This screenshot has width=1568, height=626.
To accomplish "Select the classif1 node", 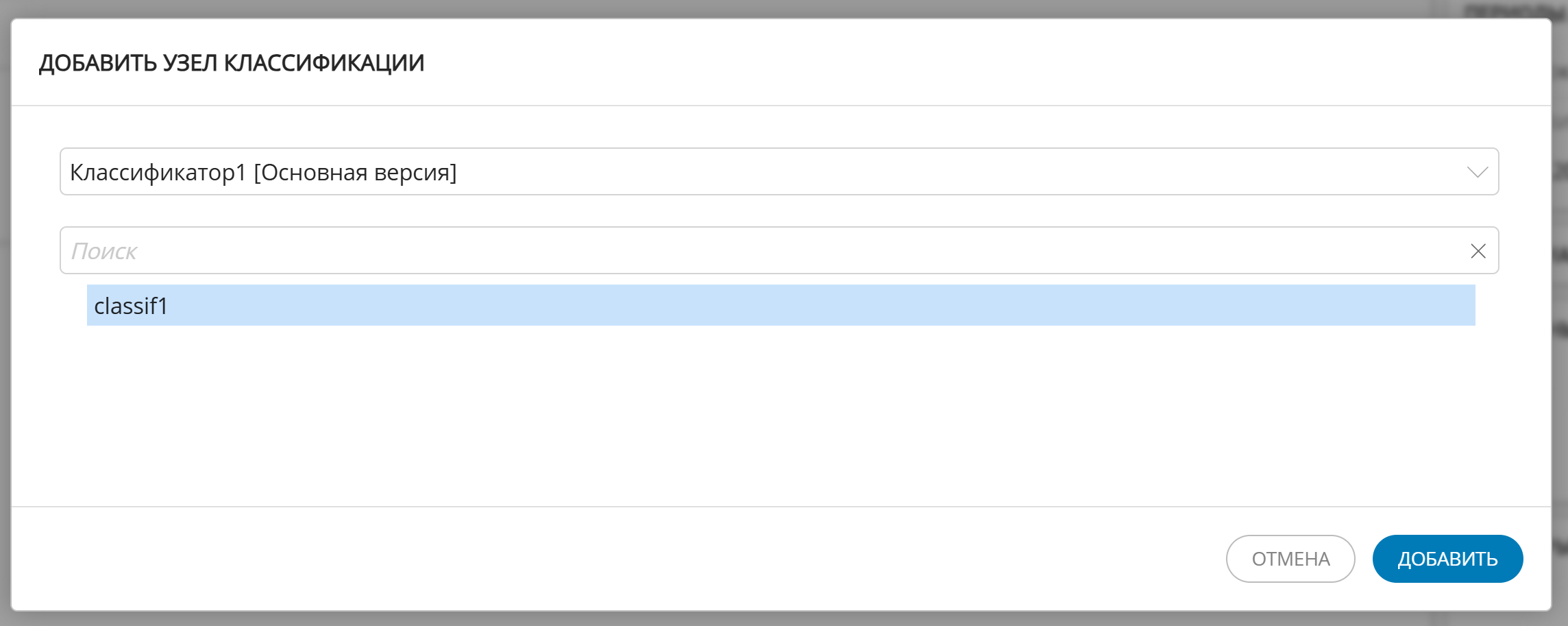I will 132,306.
